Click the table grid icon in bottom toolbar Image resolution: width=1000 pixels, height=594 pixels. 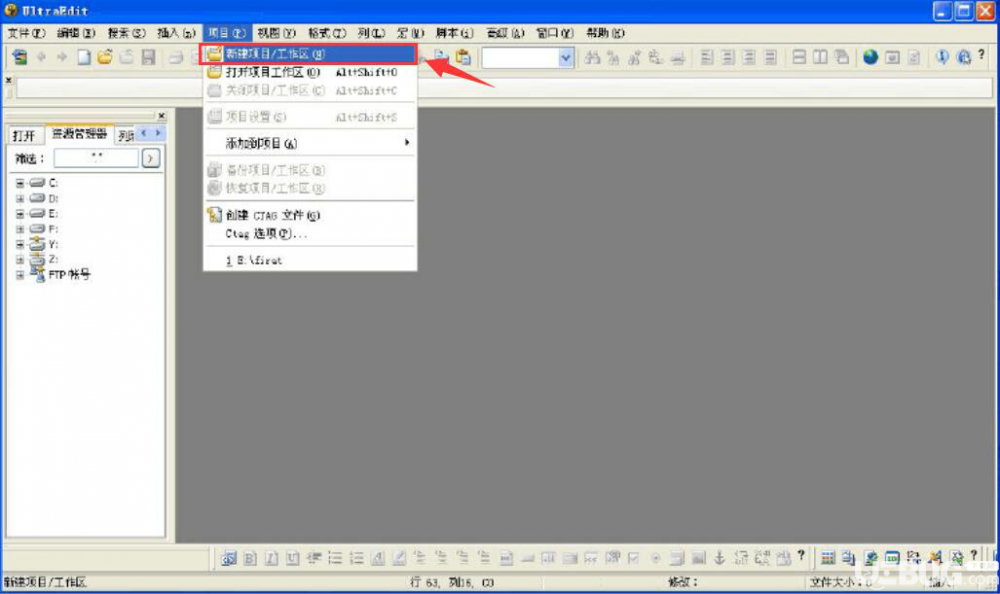[x=828, y=558]
